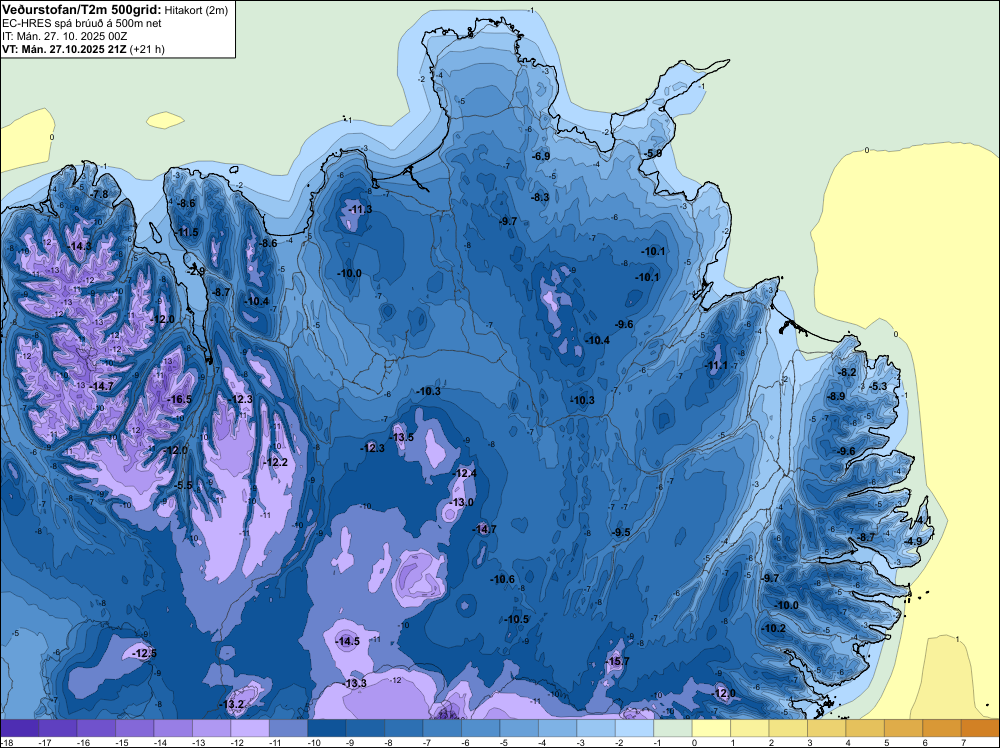Click the -6.9 temperature label
Viewport: 1000px width, 748px height.
pyautogui.click(x=541, y=156)
